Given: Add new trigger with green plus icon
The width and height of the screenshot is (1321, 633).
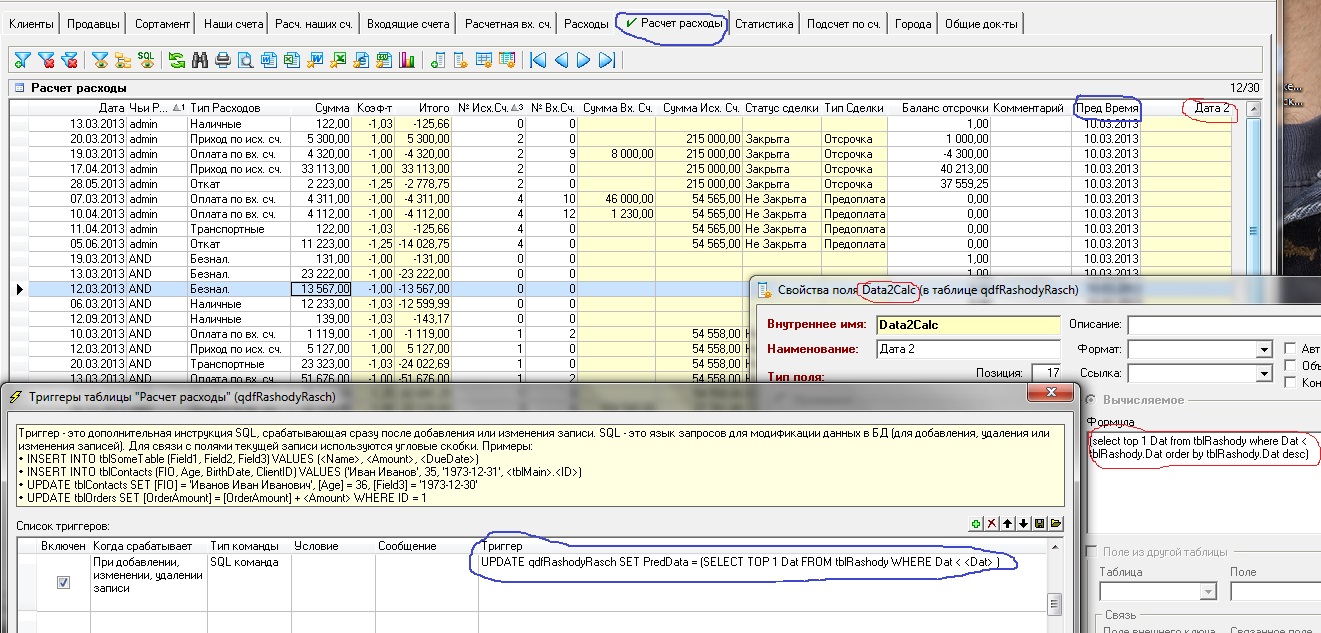Looking at the screenshot, I should tap(975, 523).
